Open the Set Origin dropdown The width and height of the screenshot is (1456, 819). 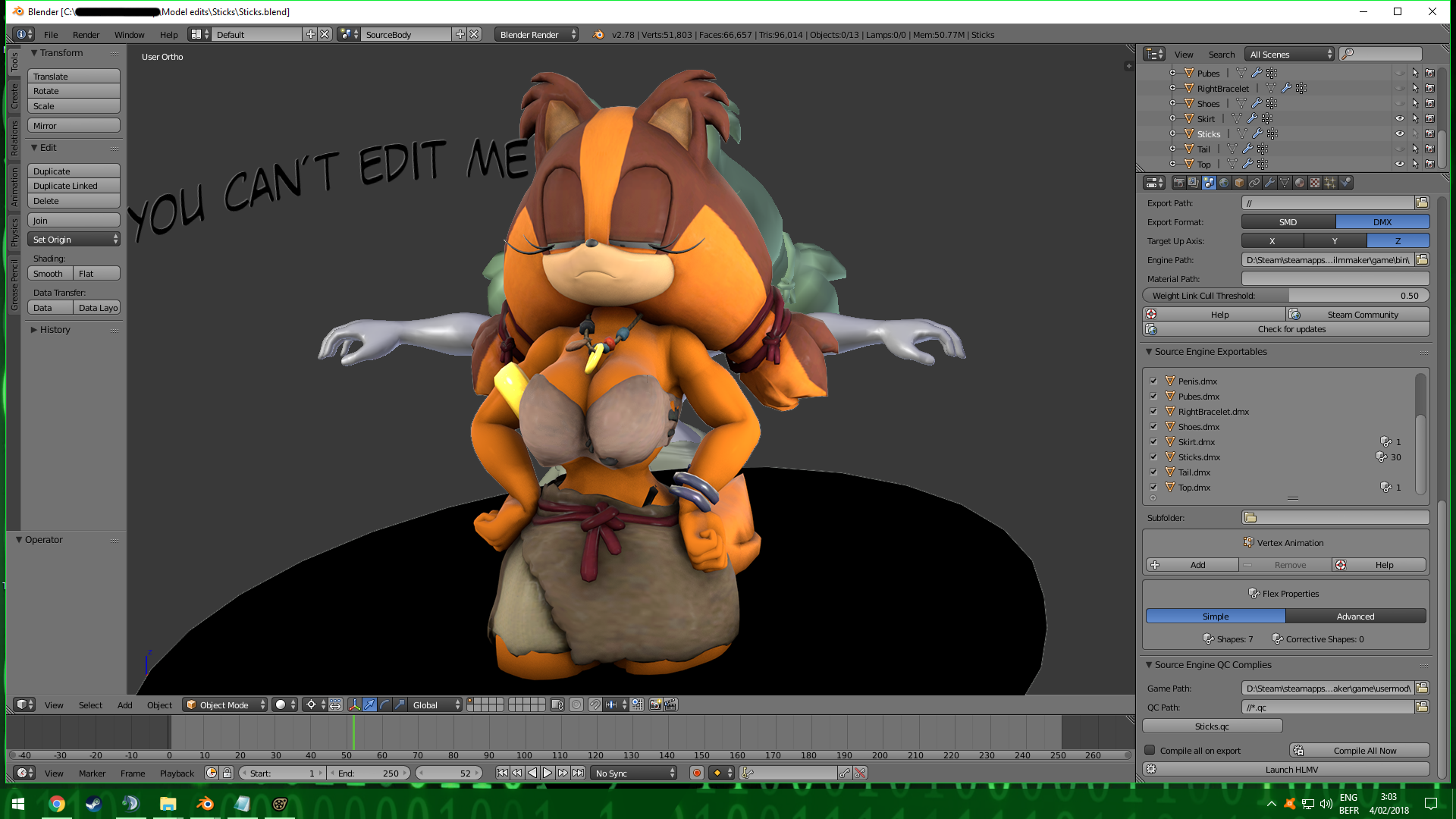click(74, 240)
